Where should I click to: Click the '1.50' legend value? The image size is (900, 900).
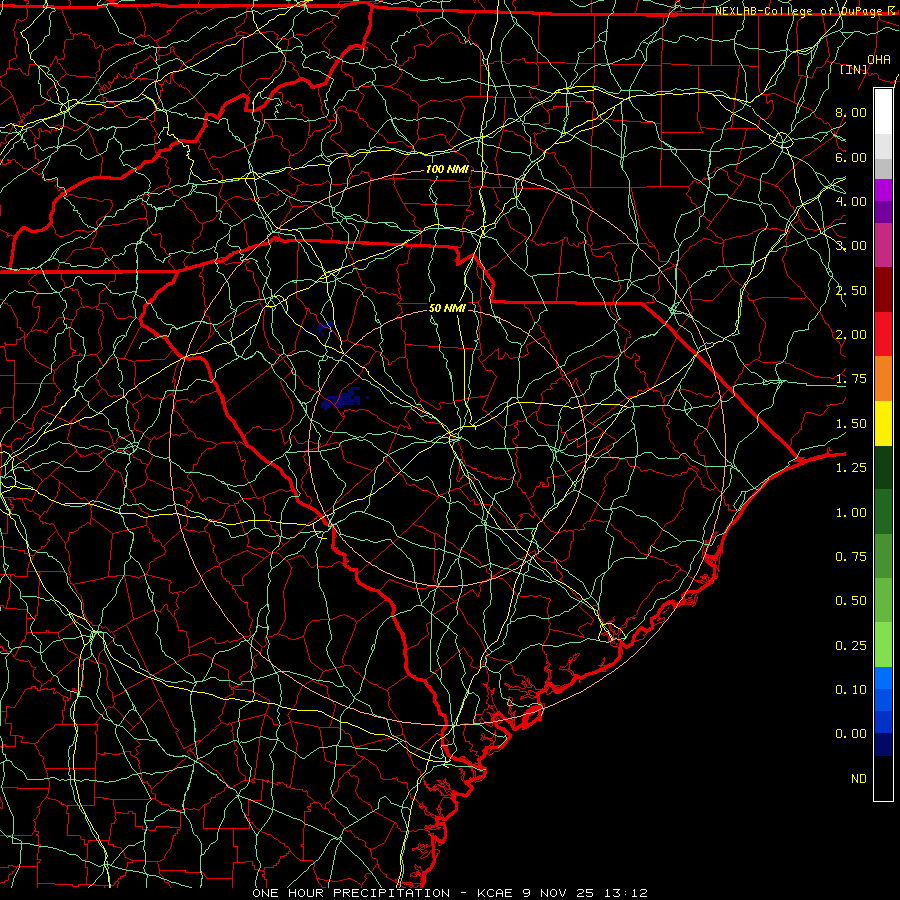851,424
